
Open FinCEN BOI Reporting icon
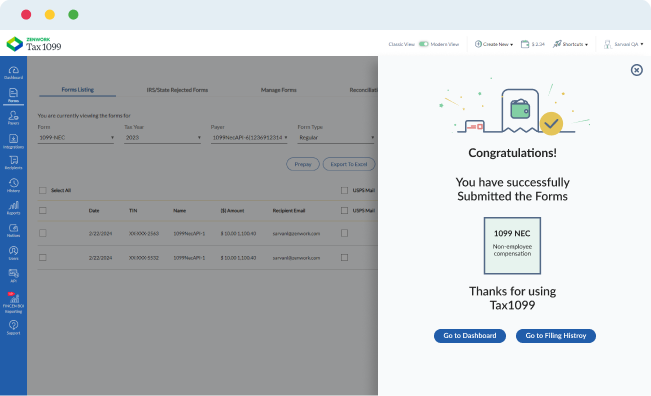click(13, 303)
